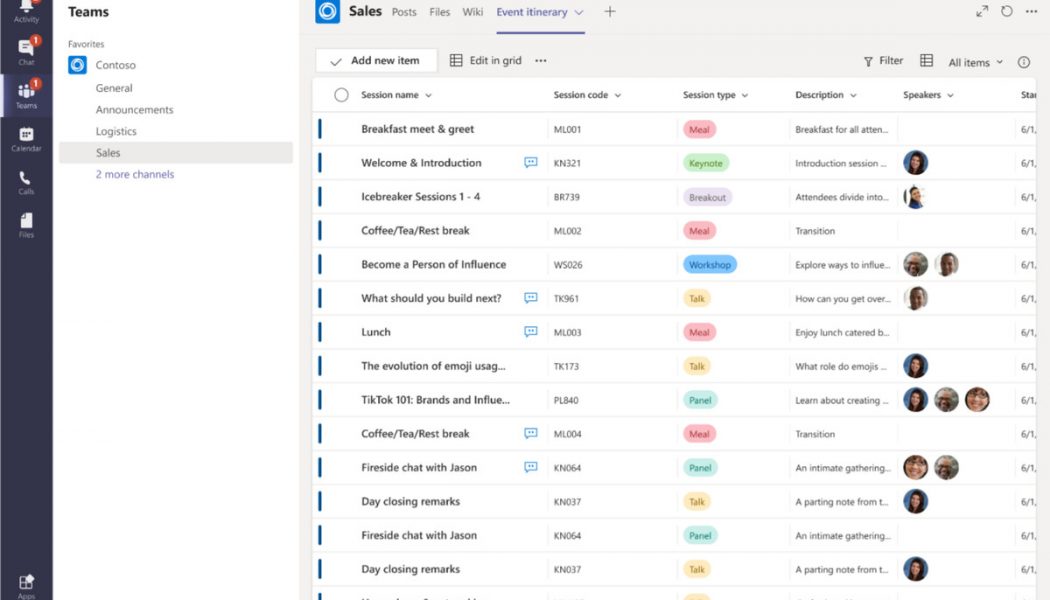The height and width of the screenshot is (600, 1050).
Task: Select all rows with the header circle
Action: click(x=341, y=94)
